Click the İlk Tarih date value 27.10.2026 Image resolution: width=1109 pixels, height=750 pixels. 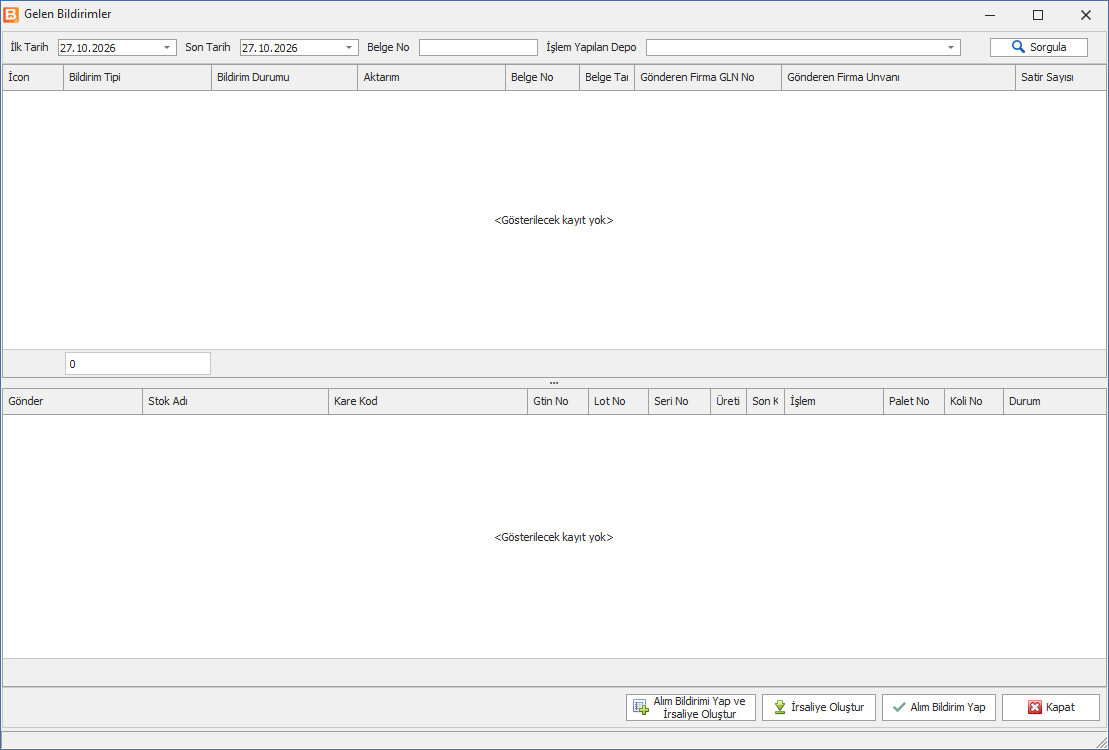pos(88,48)
